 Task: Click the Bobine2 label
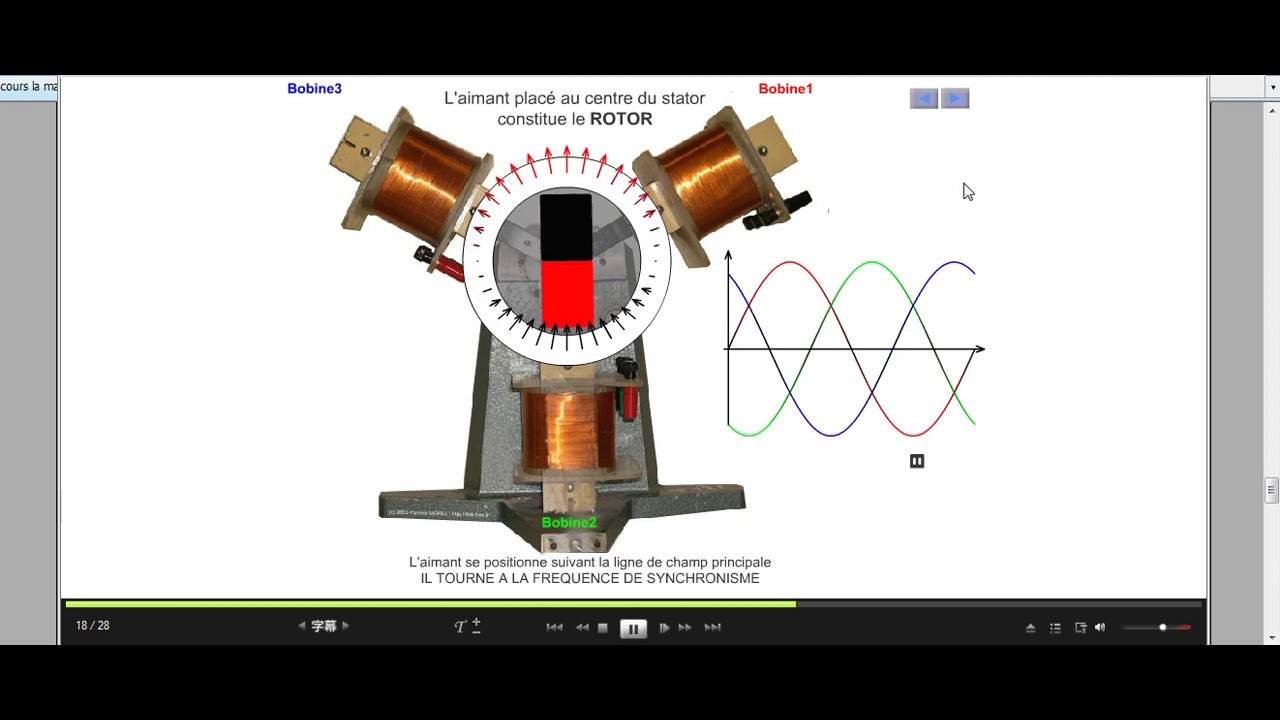(569, 522)
